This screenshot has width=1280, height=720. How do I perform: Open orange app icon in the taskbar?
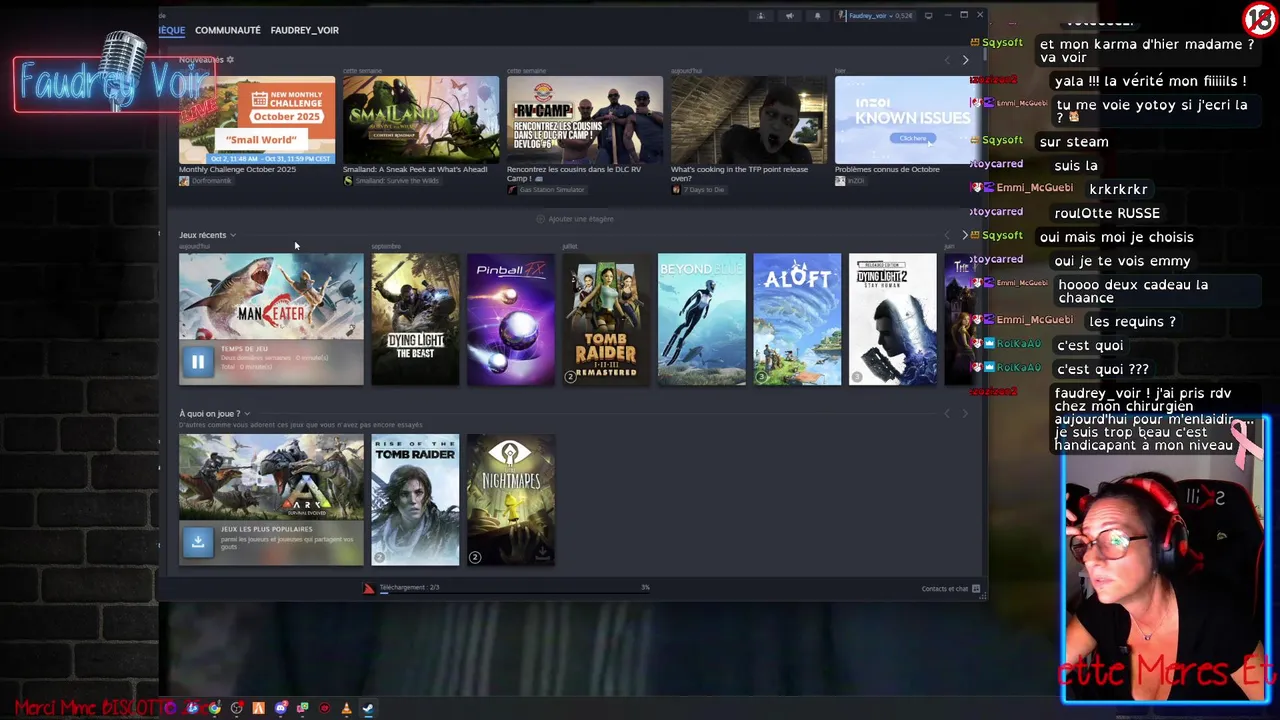coord(259,708)
